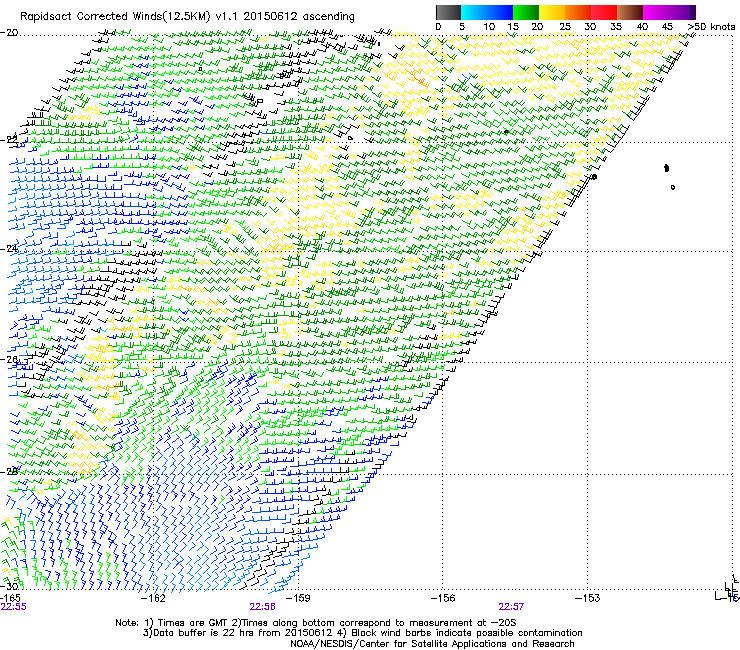Click the purple '22:55' time label
The image size is (740, 650).
pos(14,607)
